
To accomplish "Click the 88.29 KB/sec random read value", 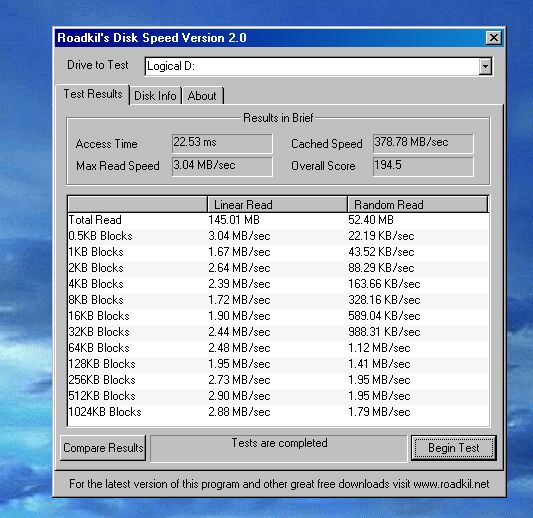I will pos(381,268).
